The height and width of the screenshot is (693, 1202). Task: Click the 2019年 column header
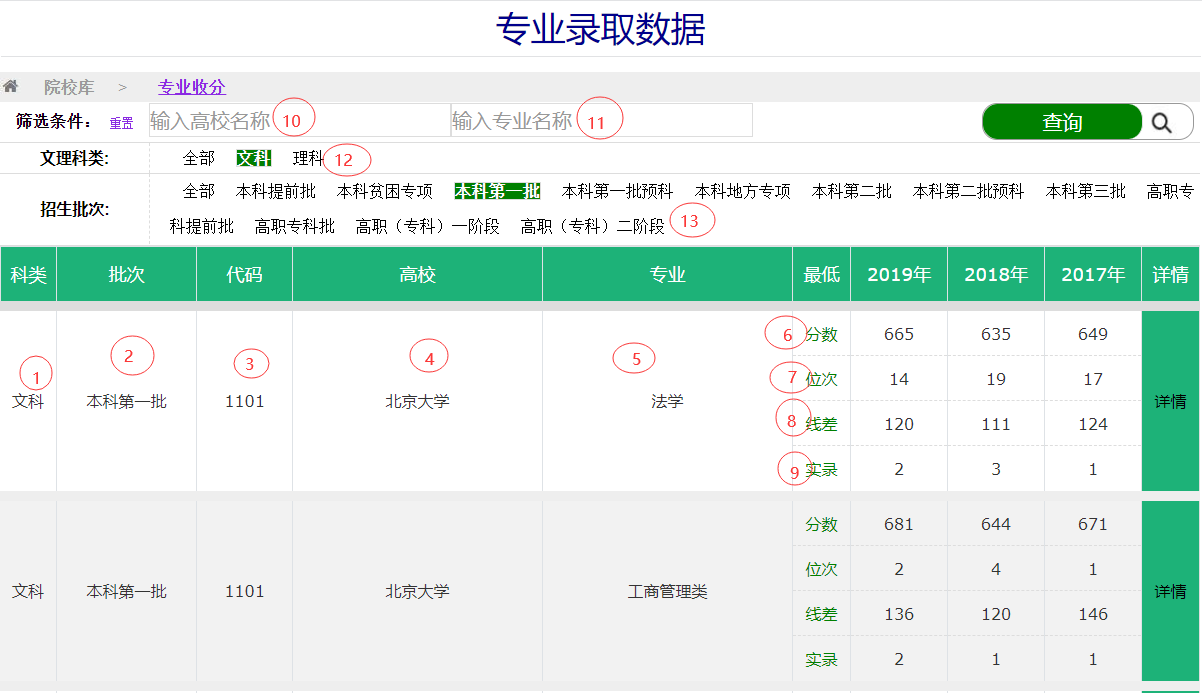pos(899,274)
